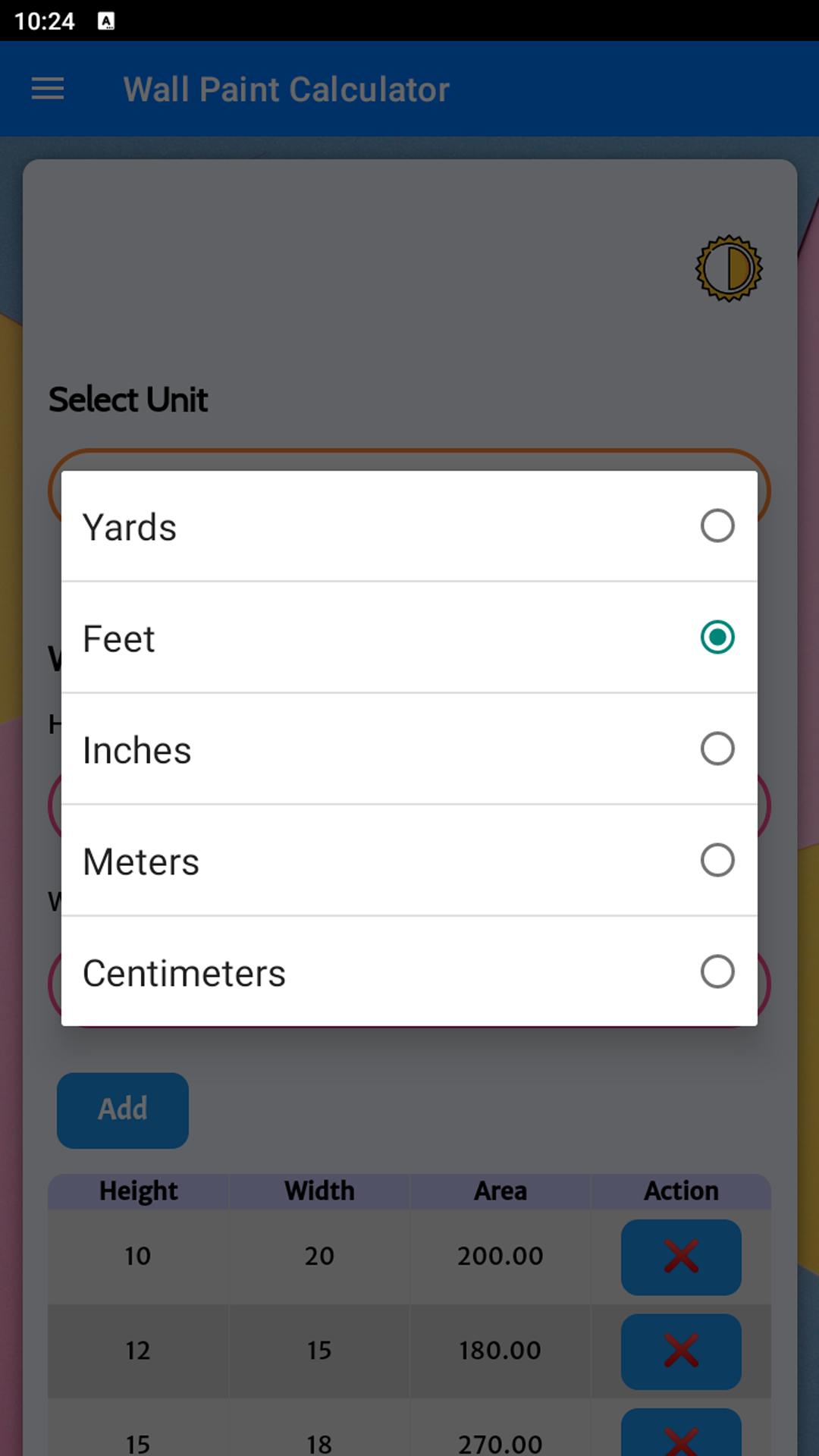Image resolution: width=819 pixels, height=1456 pixels.
Task: Remove the 12 by 15 wall entry
Action: pos(680,1351)
